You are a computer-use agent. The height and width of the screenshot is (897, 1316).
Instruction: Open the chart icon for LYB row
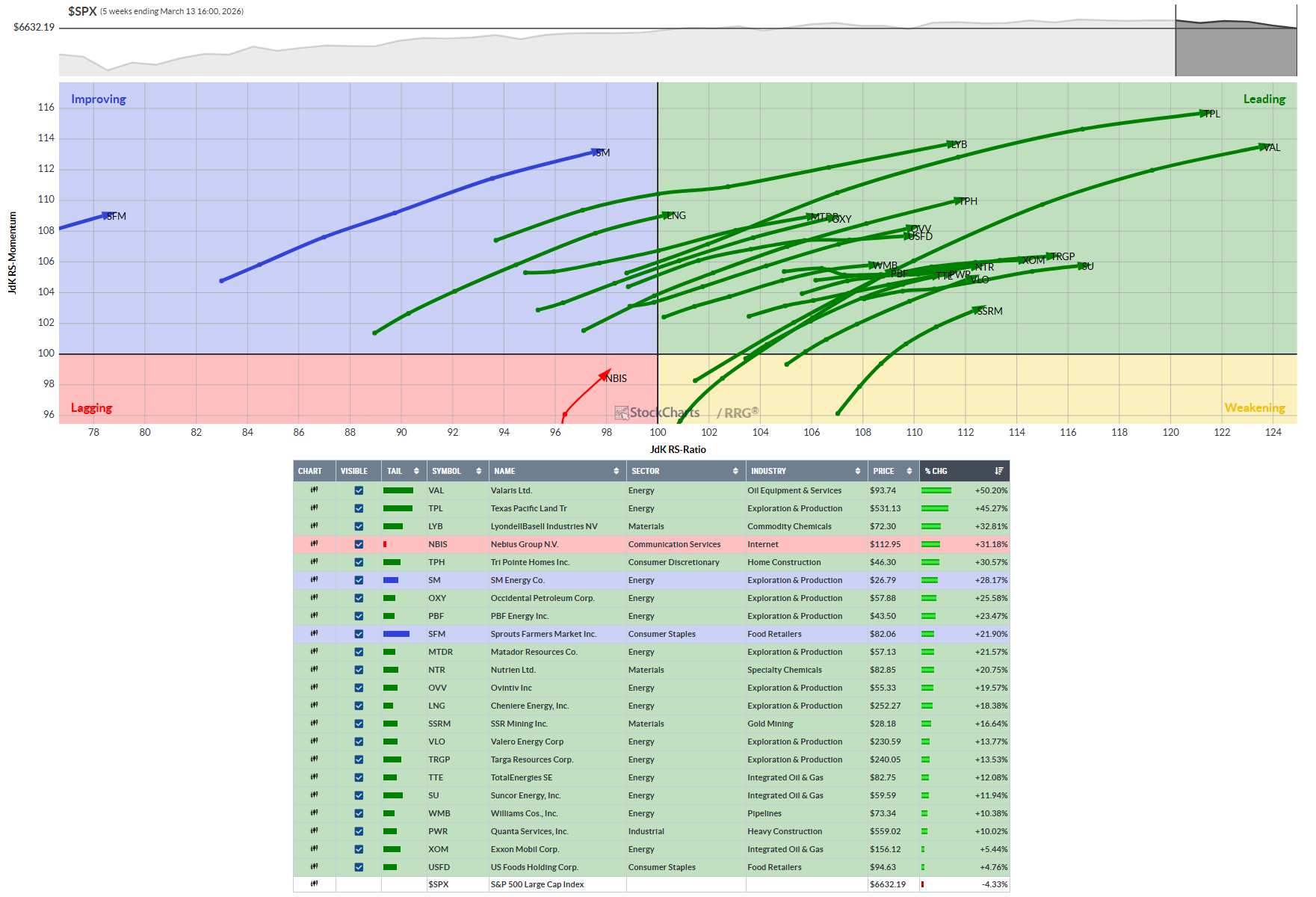click(x=315, y=526)
